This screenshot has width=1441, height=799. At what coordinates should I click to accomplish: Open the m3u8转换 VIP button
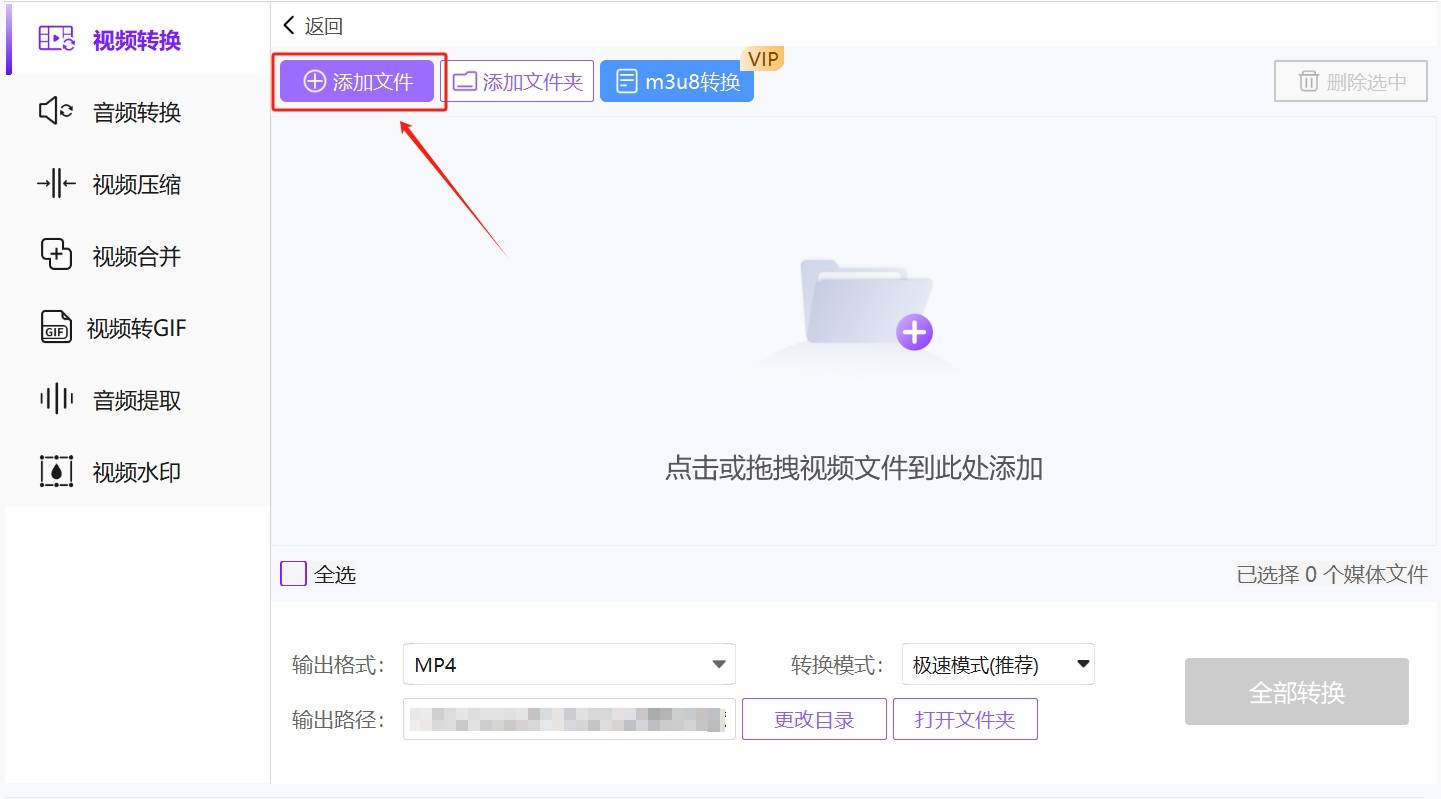tap(677, 82)
